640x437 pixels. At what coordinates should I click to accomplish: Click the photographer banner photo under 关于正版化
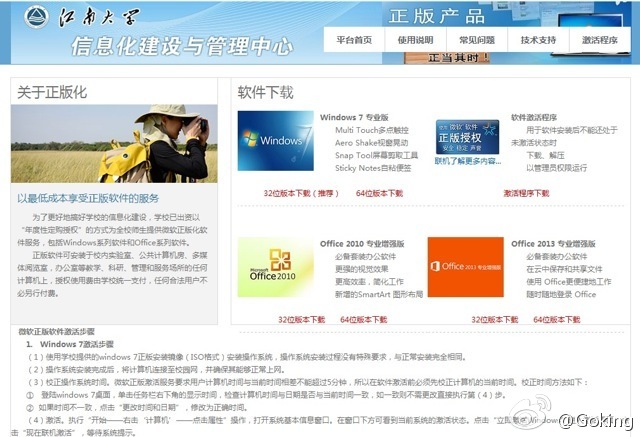pos(114,144)
